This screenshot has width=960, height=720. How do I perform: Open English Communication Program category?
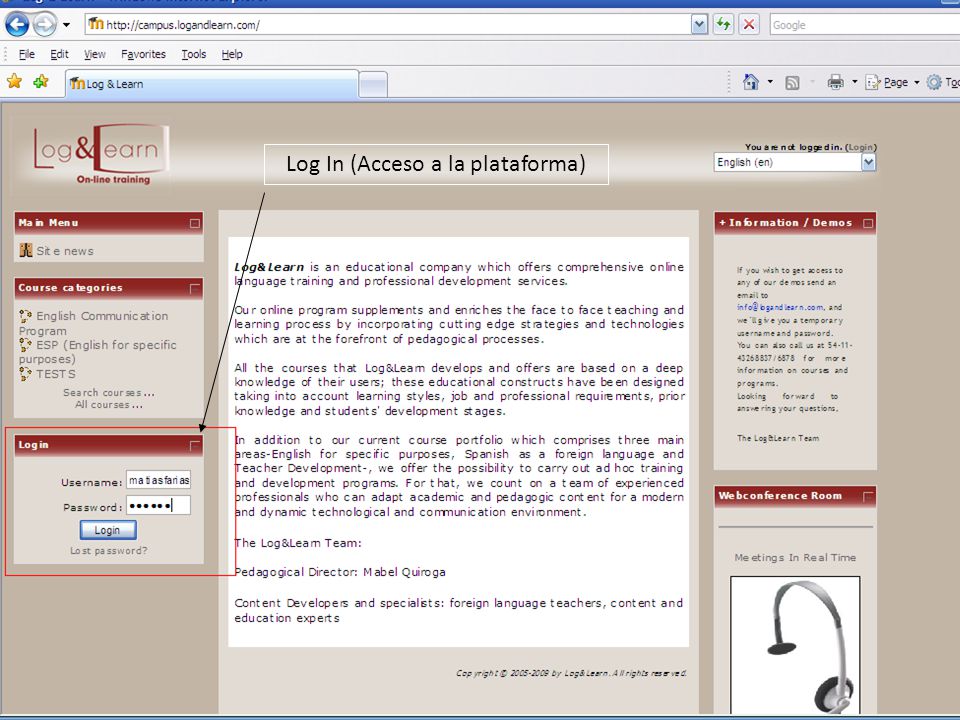94,323
